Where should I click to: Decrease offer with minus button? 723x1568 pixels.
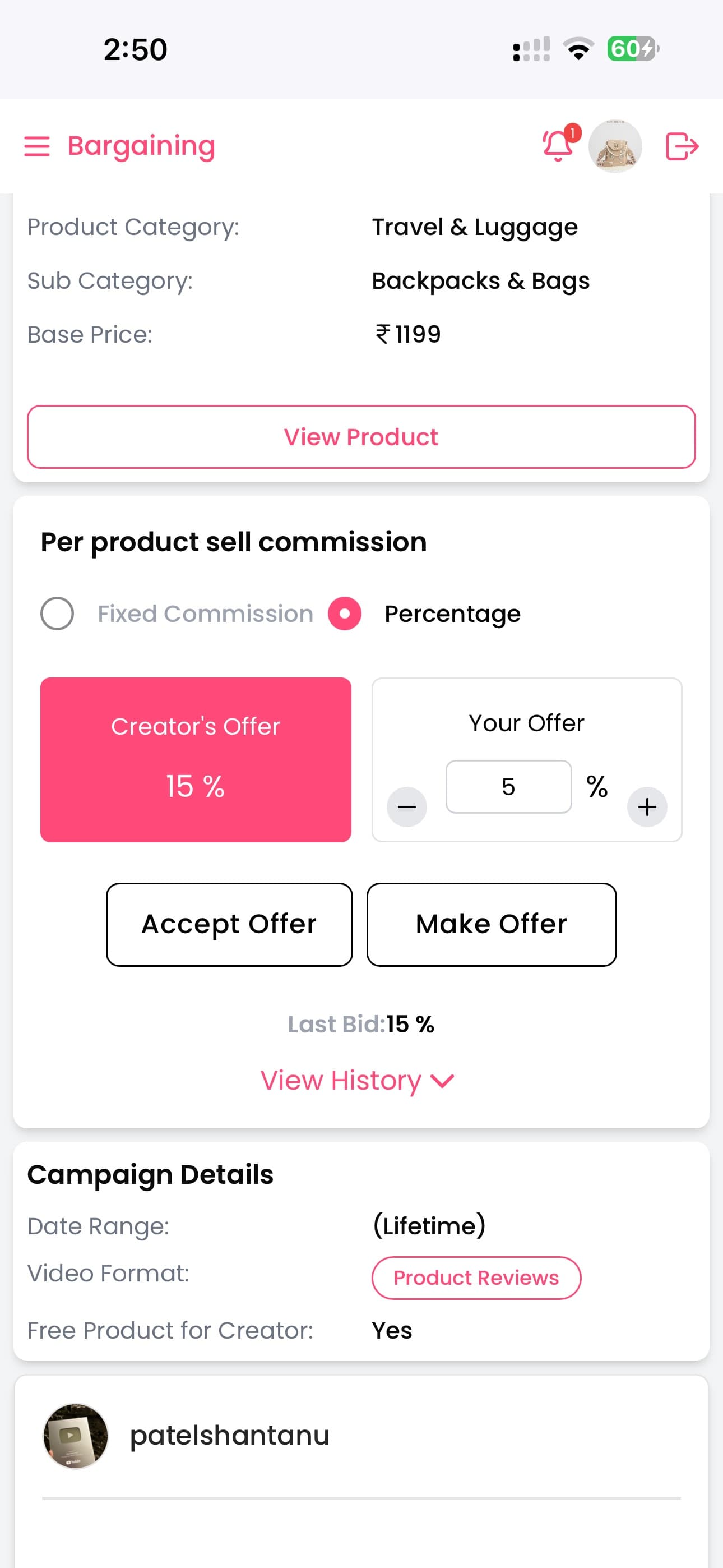click(x=406, y=807)
